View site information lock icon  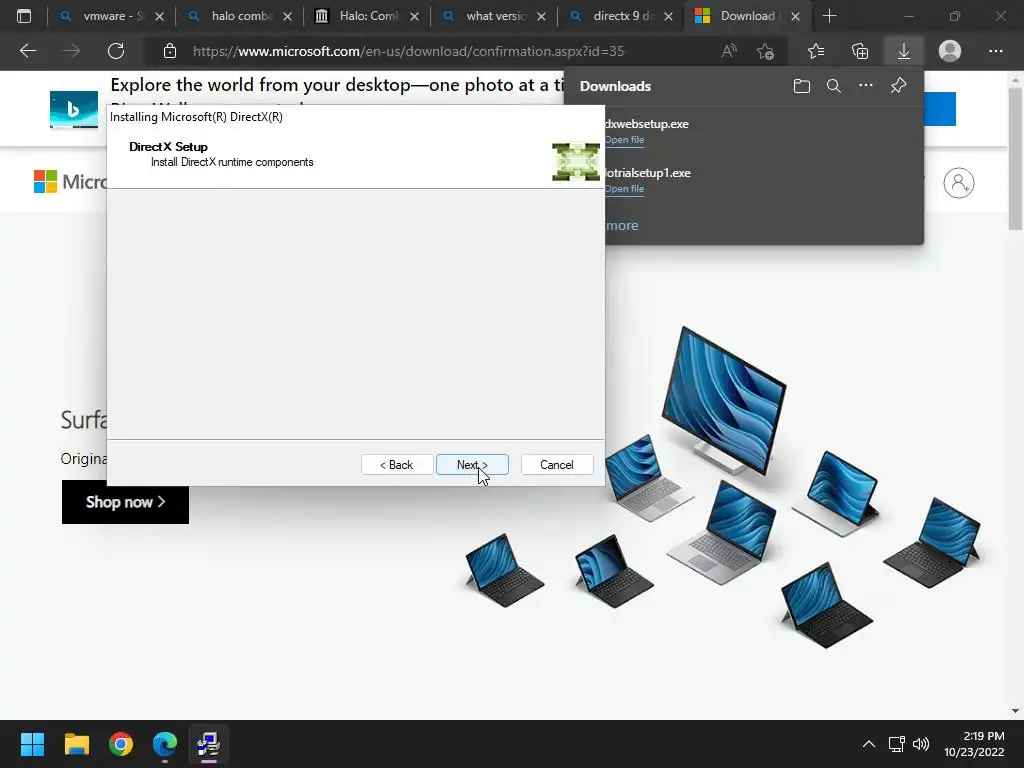[x=170, y=51]
